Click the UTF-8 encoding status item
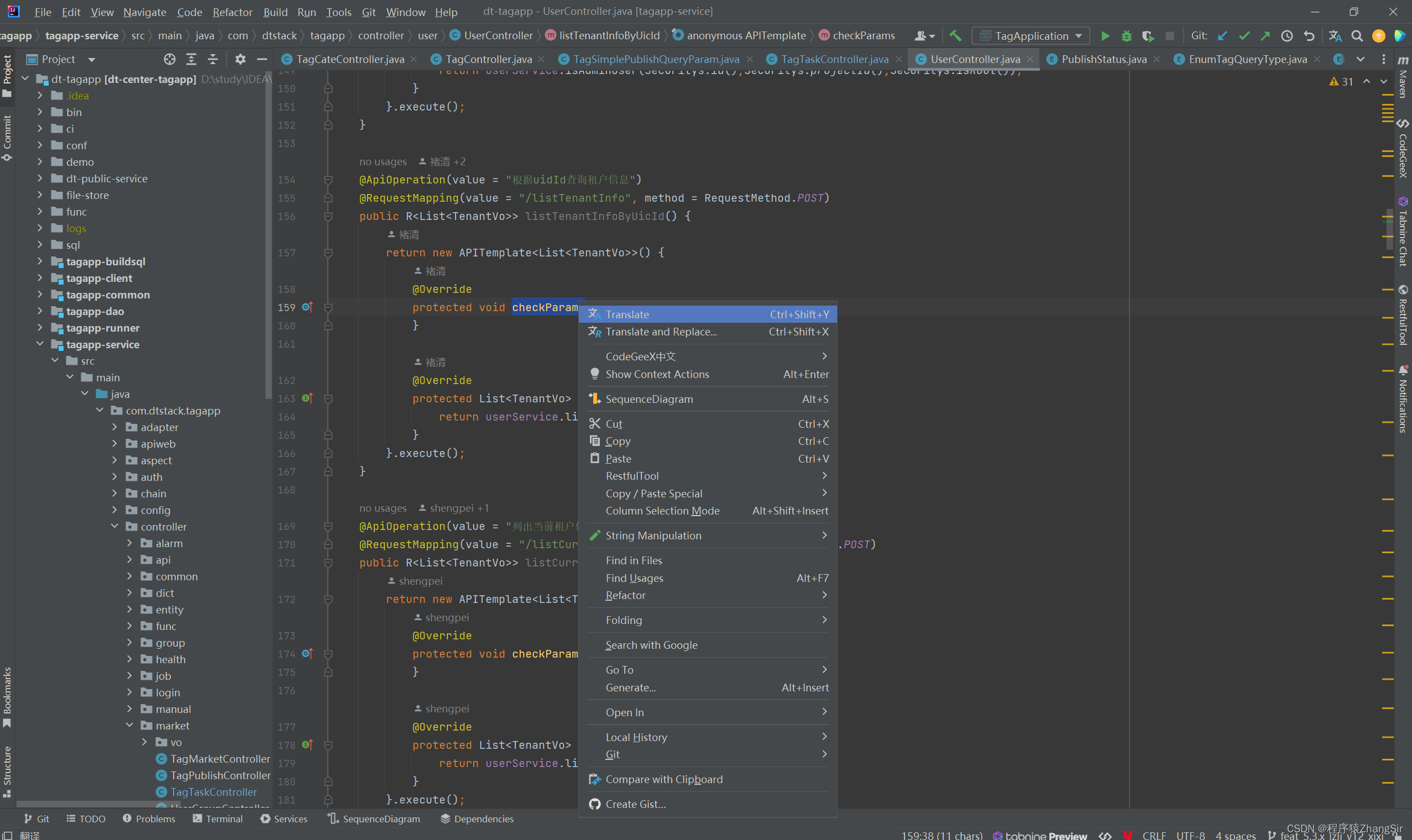Screen dimensions: 1412x840 [1190, 836]
